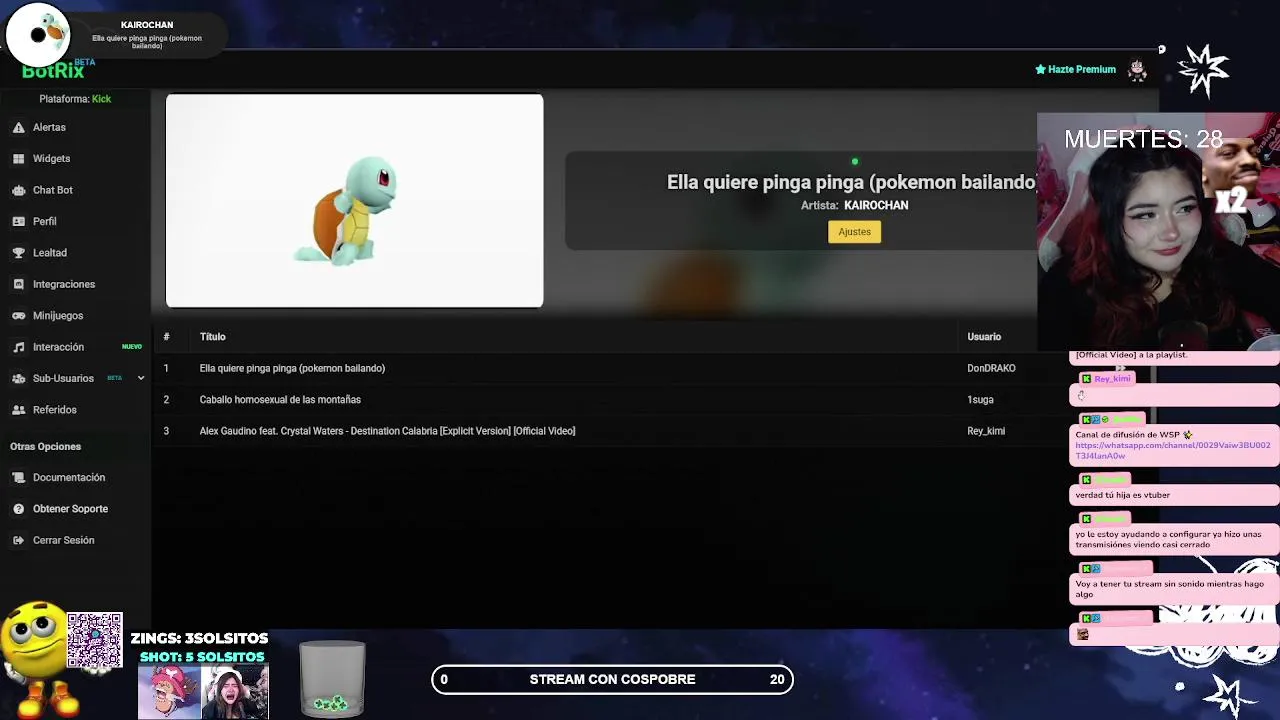Click user 1suga in the queue

click(x=980, y=400)
